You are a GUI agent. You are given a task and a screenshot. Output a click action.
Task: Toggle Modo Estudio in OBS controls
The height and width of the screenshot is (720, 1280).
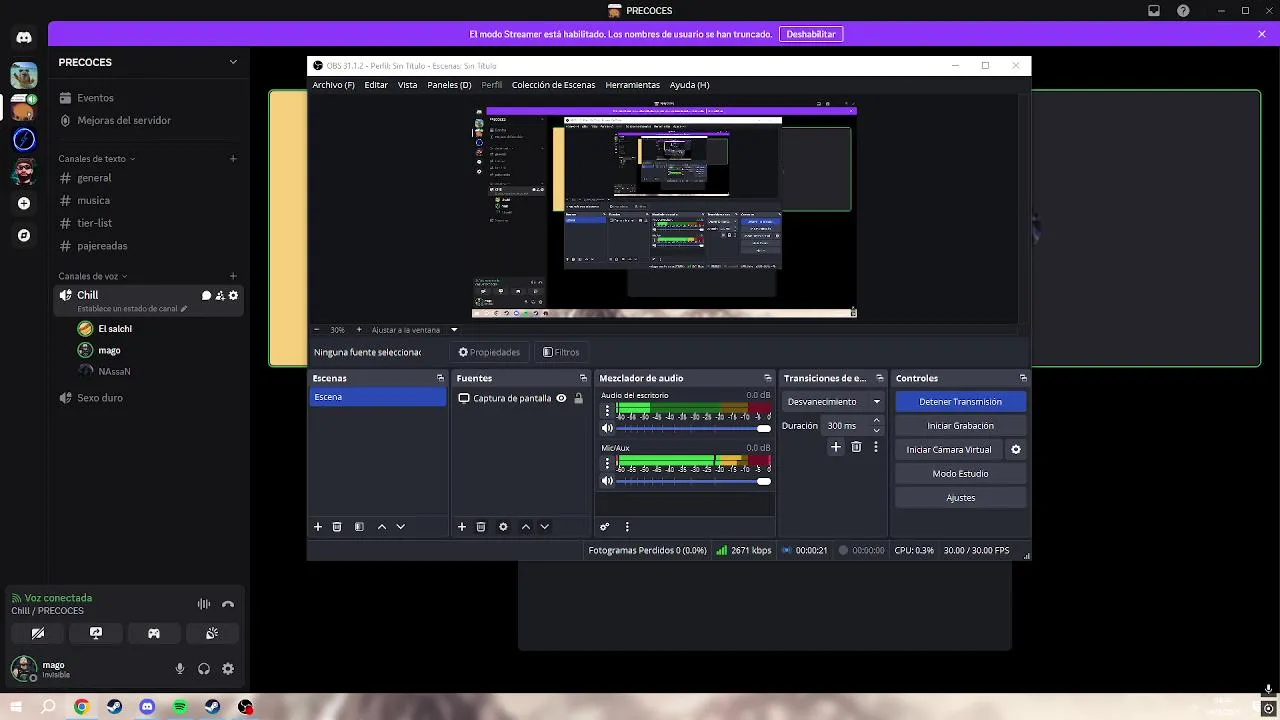click(x=960, y=474)
